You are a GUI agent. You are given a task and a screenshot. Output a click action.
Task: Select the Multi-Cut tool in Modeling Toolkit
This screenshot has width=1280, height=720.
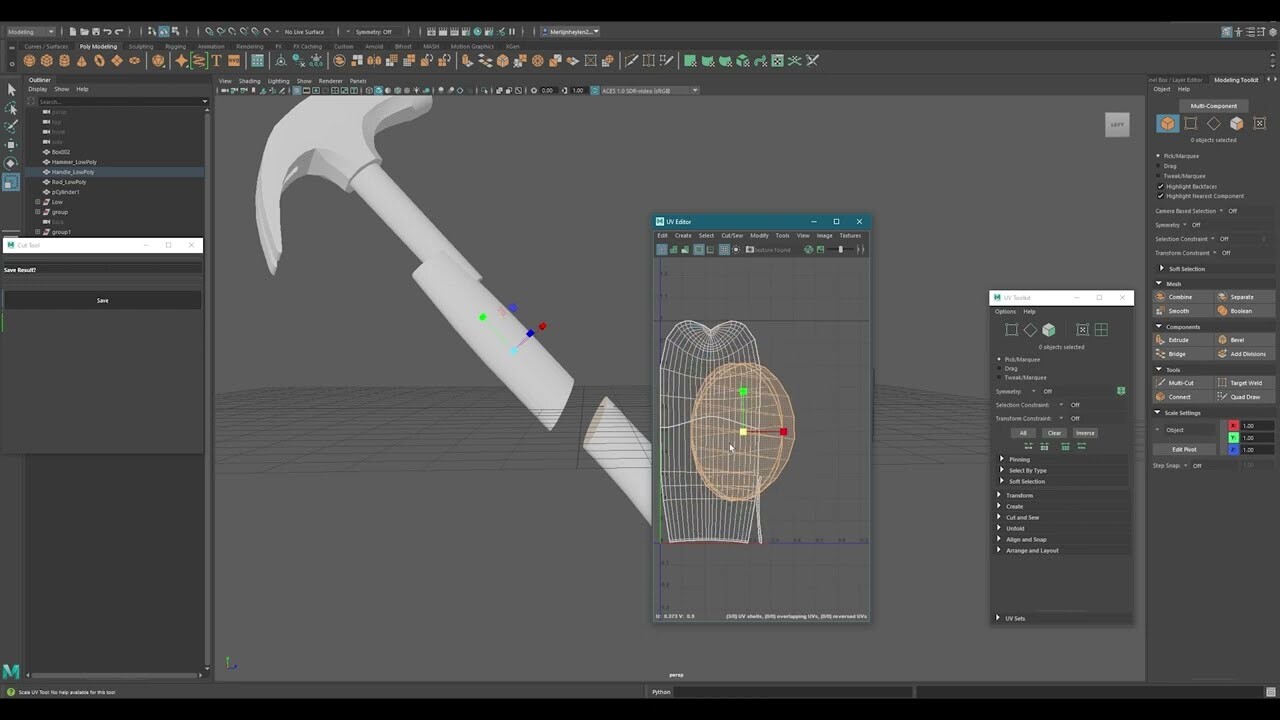[1179, 382]
